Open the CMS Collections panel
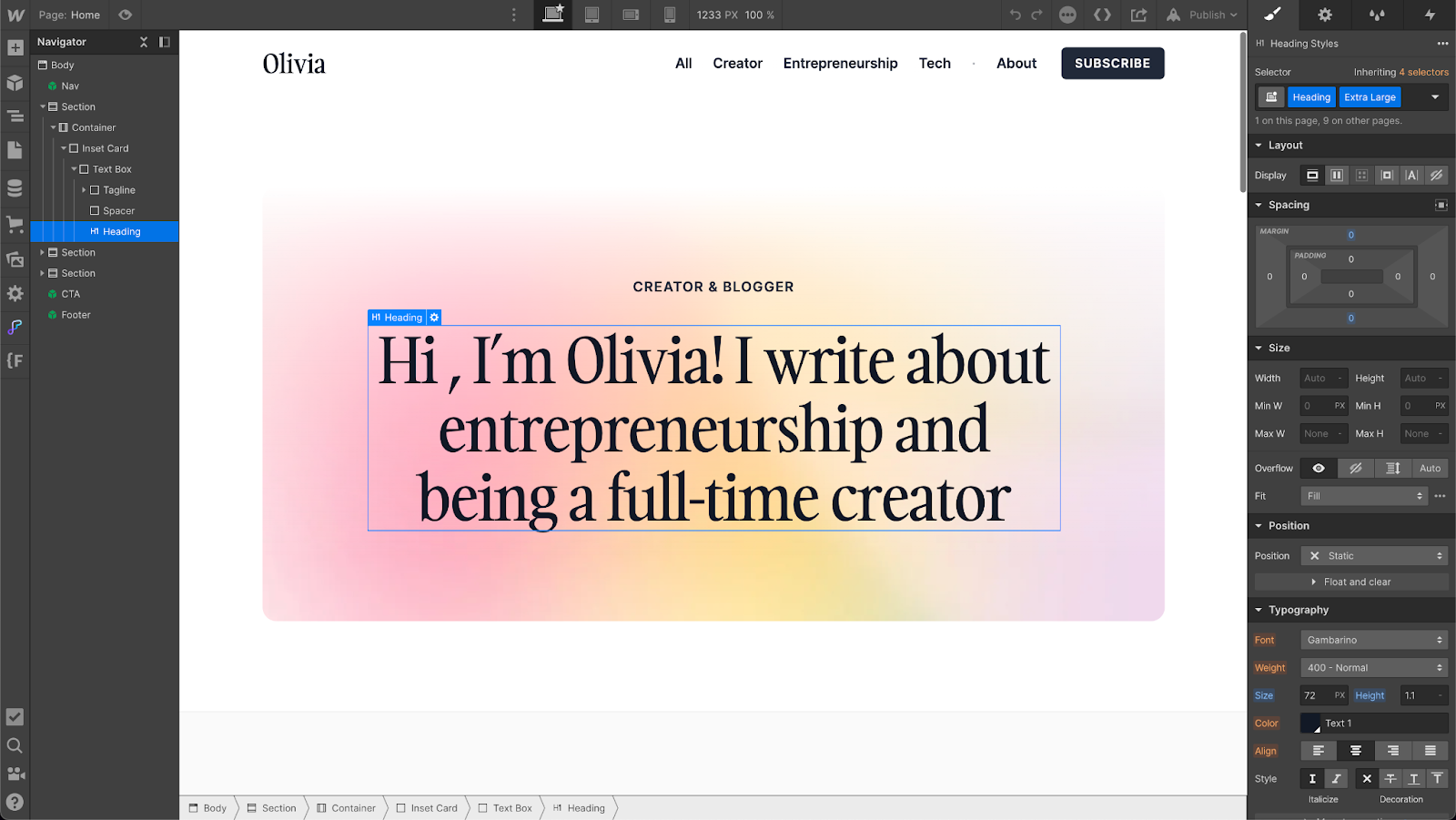The image size is (1456, 820). 15,187
